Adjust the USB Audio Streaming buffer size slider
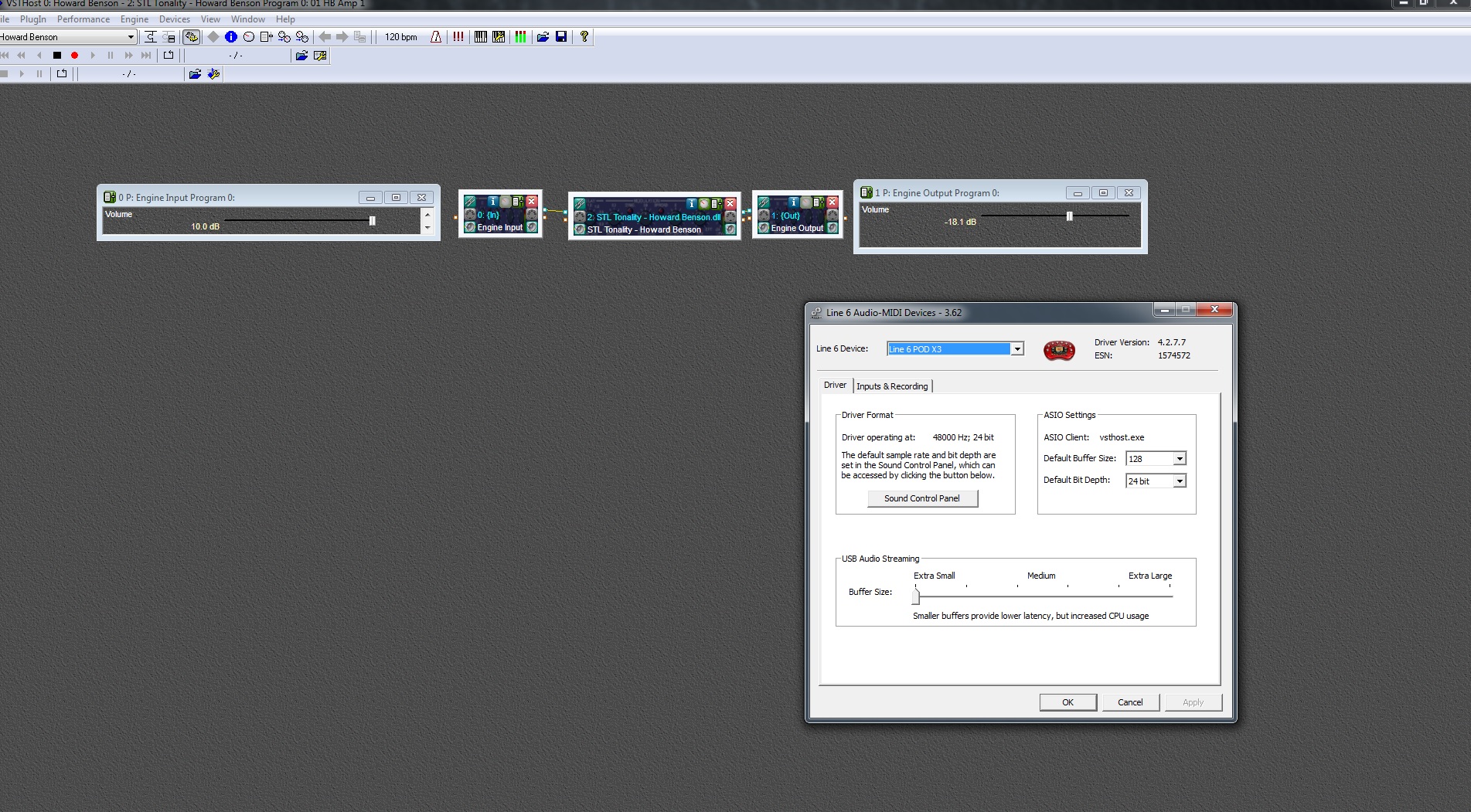Image resolution: width=1471 pixels, height=812 pixels. pos(916,596)
